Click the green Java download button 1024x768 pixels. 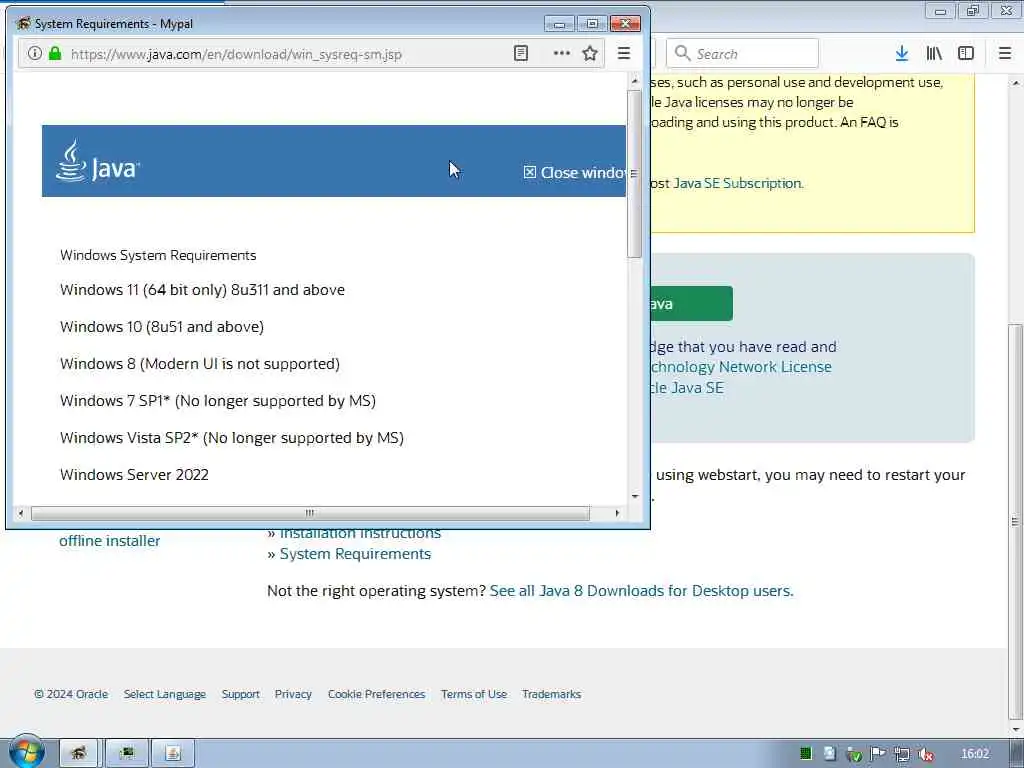[x=691, y=304]
